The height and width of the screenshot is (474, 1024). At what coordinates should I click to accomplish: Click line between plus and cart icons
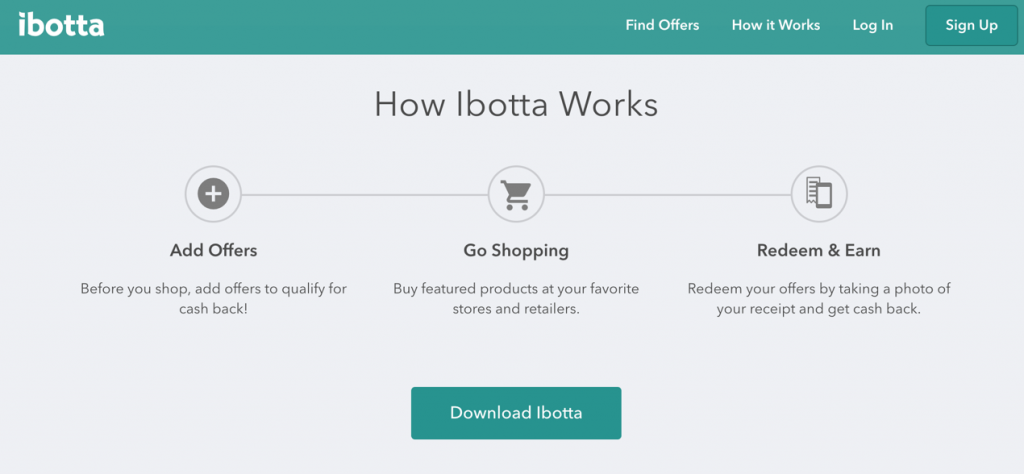pos(364,194)
